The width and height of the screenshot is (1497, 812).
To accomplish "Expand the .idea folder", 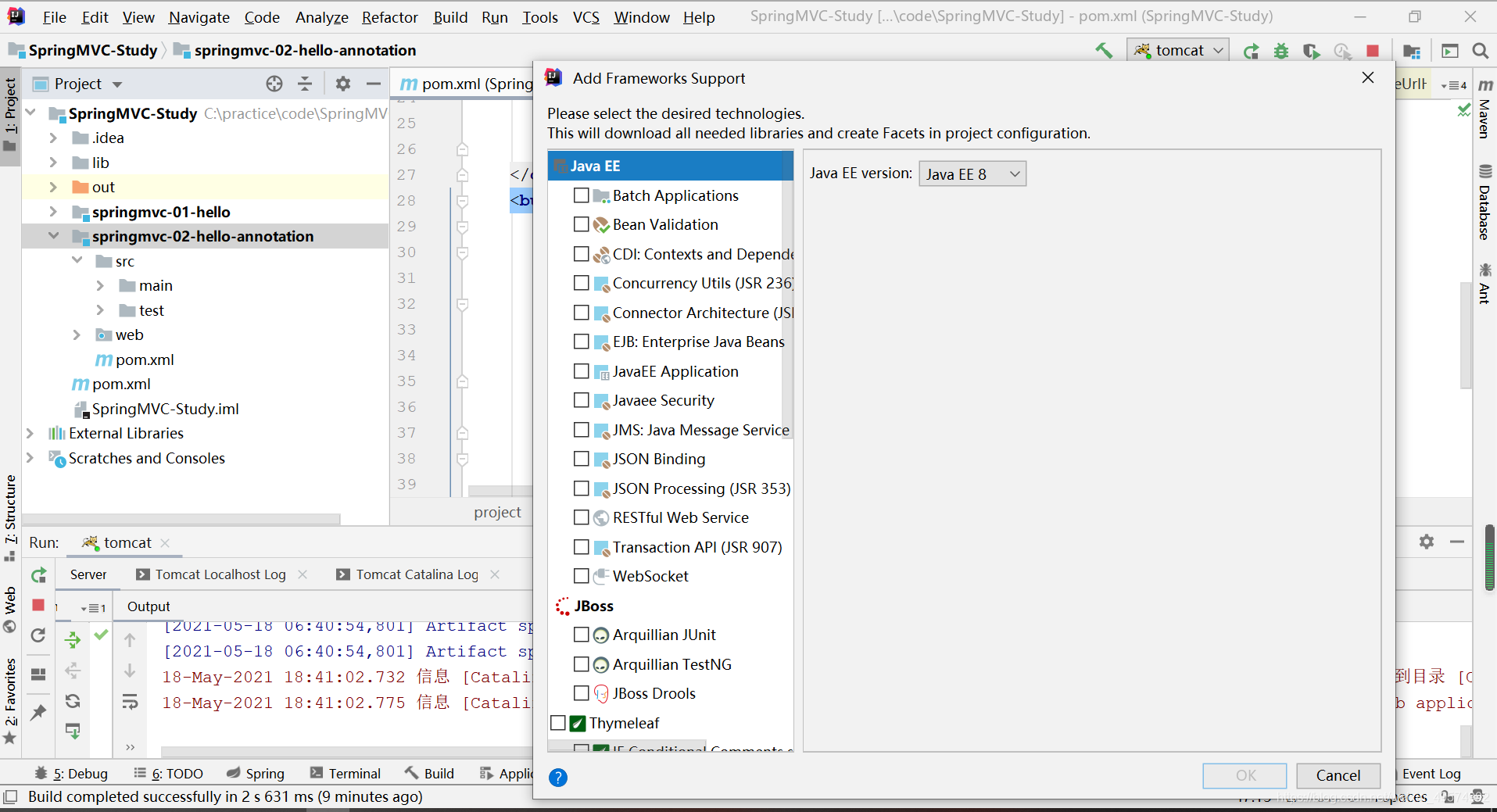I will (x=53, y=138).
